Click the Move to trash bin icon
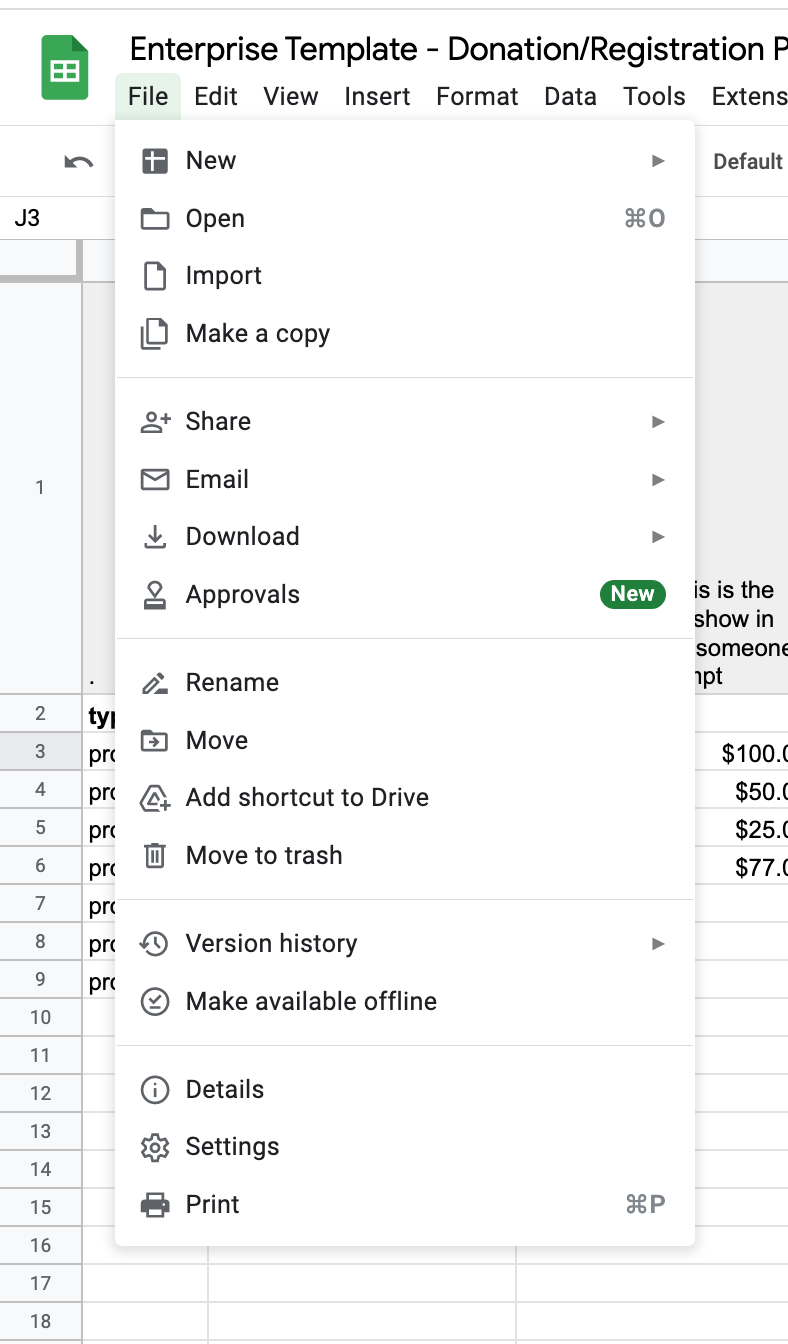This screenshot has width=788, height=1344. [155, 856]
